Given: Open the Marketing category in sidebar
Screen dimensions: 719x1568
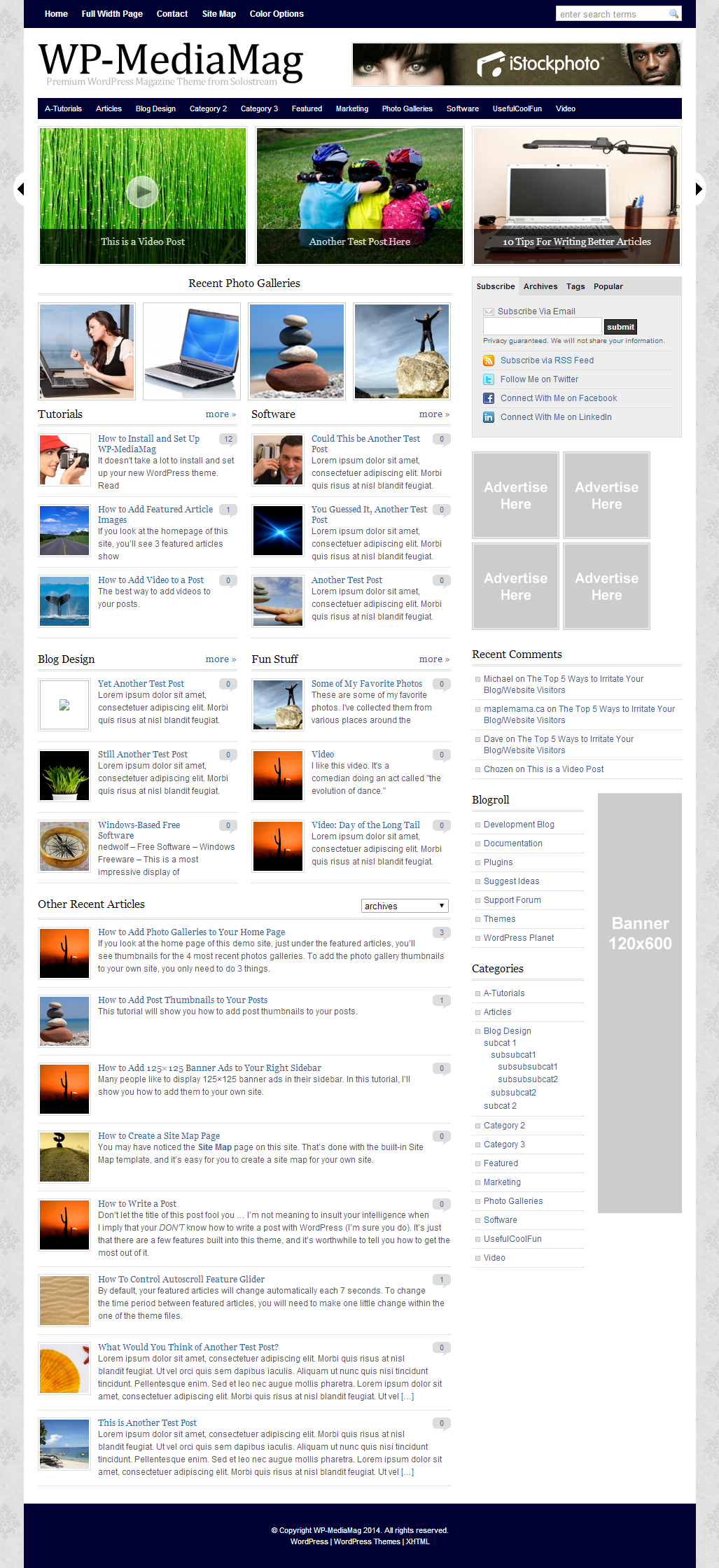Looking at the screenshot, I should coord(502,1182).
